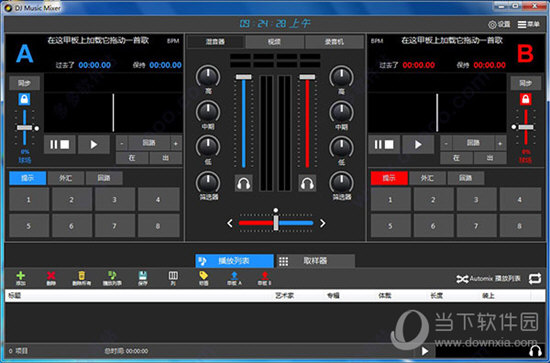Toggle the loop button on Deck B
This screenshot has width=550, height=363.
(x=474, y=143)
